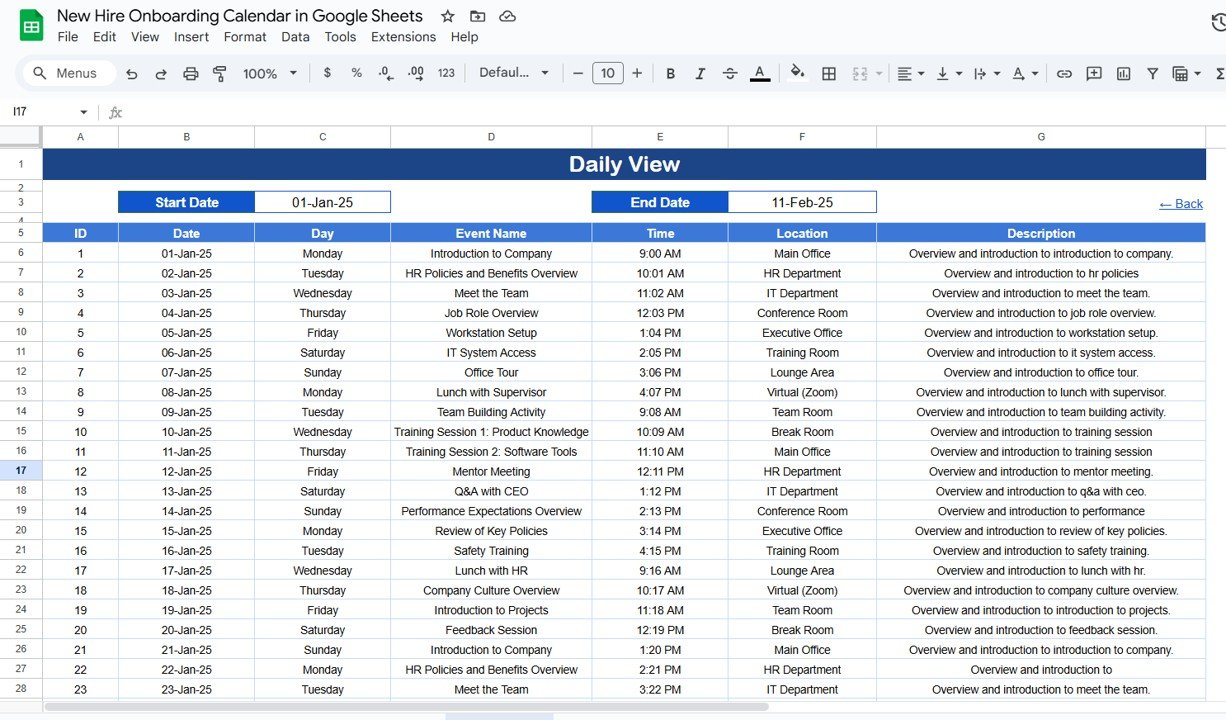Open the move to folder icon
This screenshot has height=720, width=1226.
tap(477, 16)
